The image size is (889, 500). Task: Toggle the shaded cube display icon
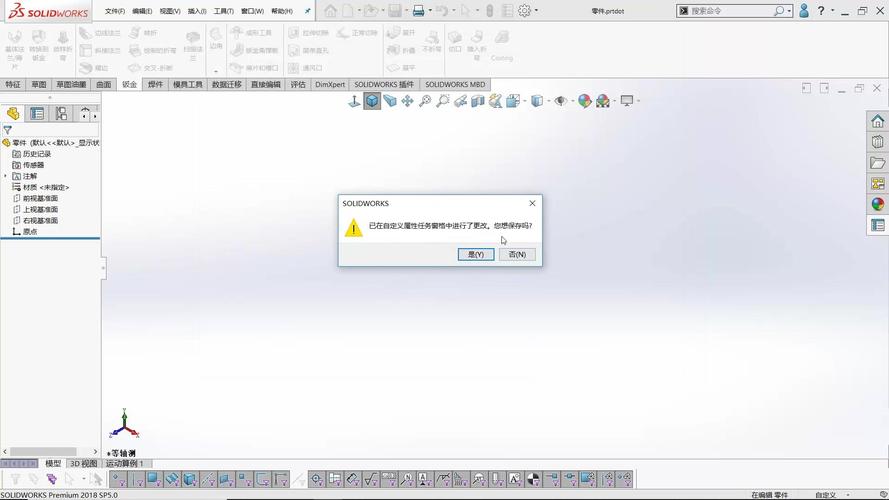[x=372, y=101]
